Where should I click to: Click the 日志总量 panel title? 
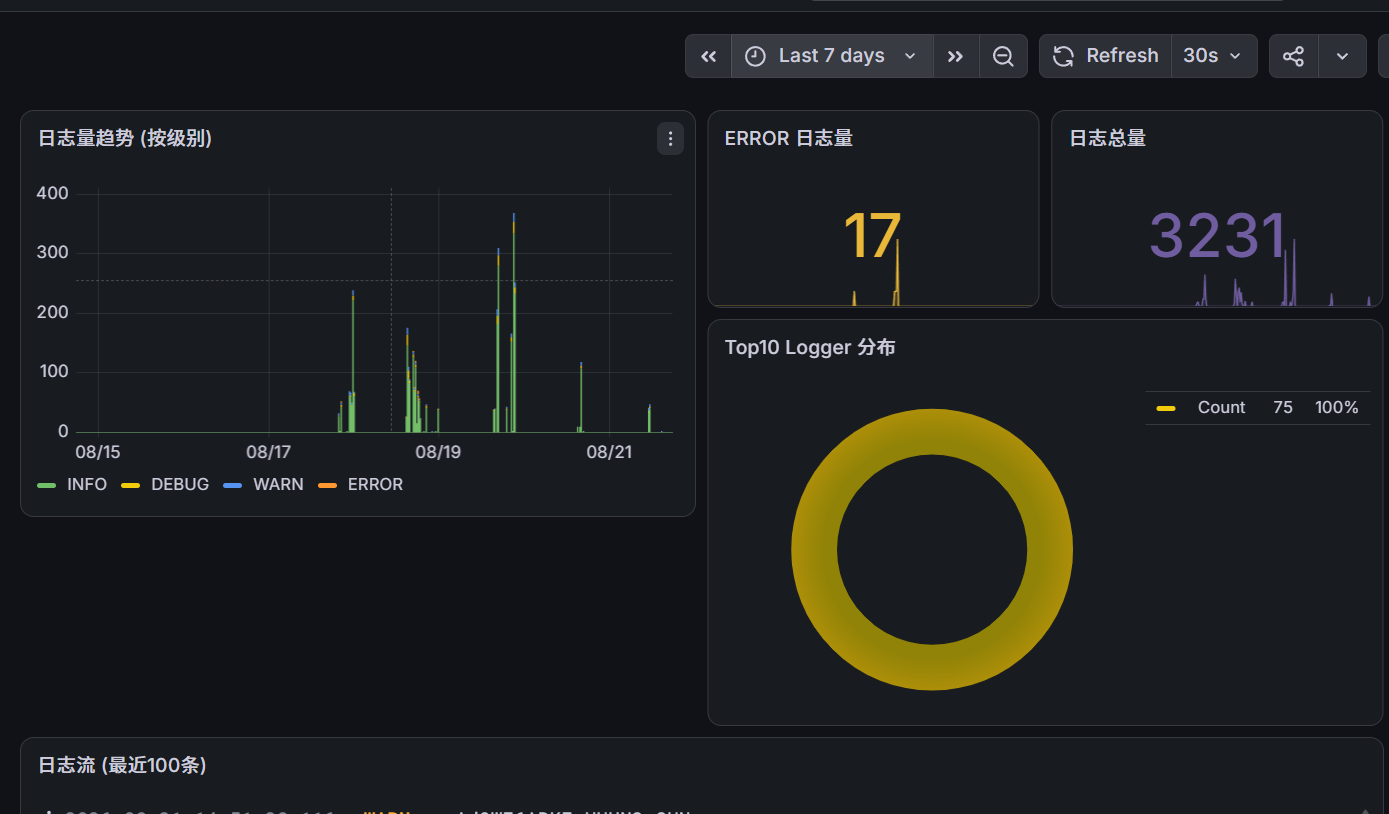click(x=1108, y=138)
